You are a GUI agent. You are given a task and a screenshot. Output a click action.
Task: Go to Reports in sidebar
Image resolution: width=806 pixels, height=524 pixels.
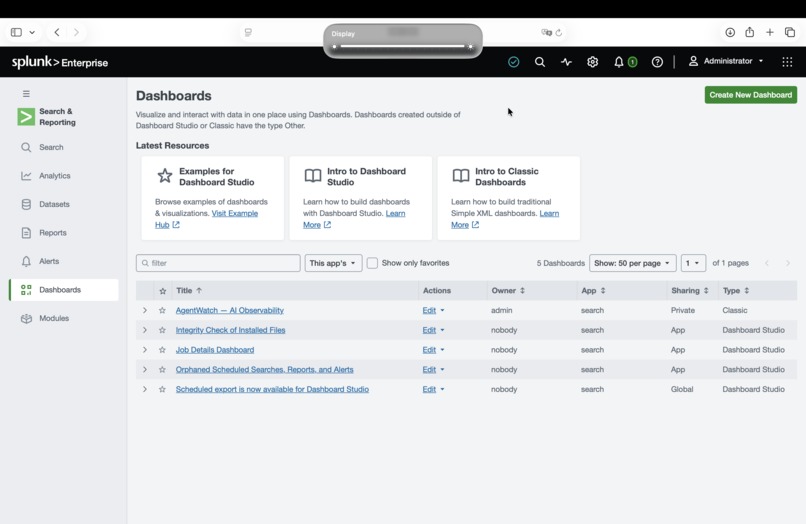[x=64, y=232]
